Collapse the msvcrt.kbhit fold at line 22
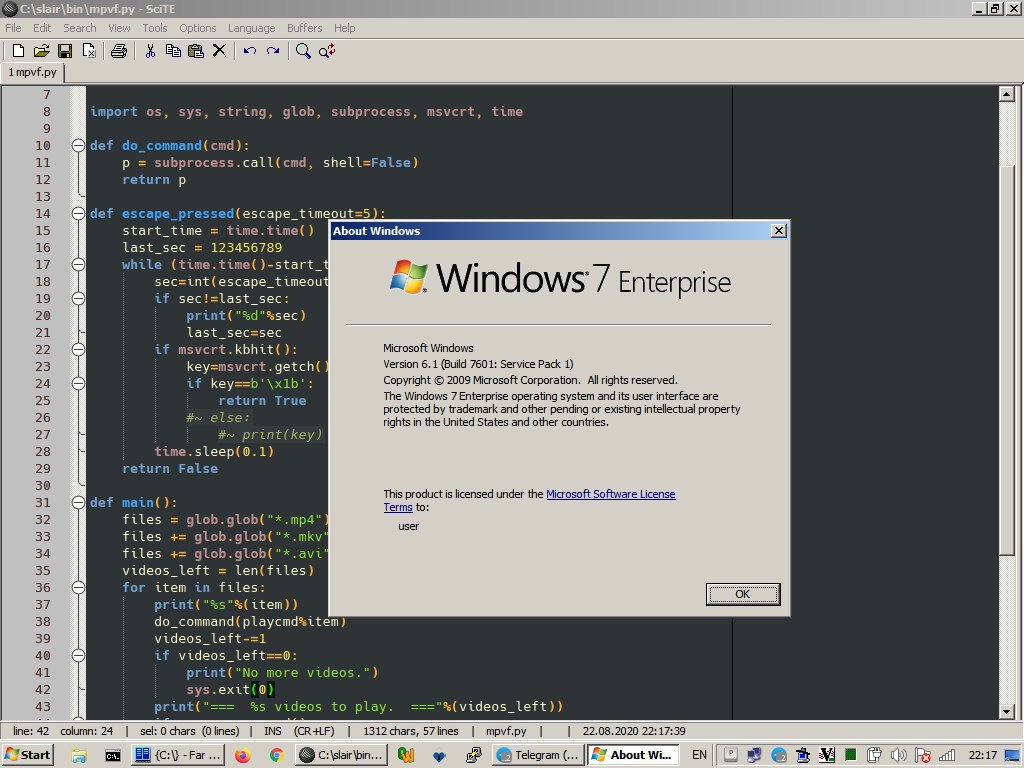The width and height of the screenshot is (1024, 768). click(78, 349)
